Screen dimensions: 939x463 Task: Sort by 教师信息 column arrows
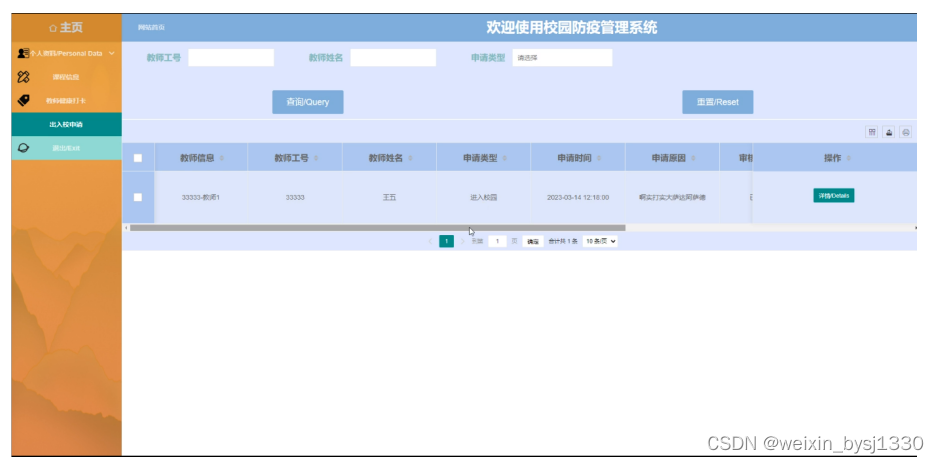click(222, 158)
